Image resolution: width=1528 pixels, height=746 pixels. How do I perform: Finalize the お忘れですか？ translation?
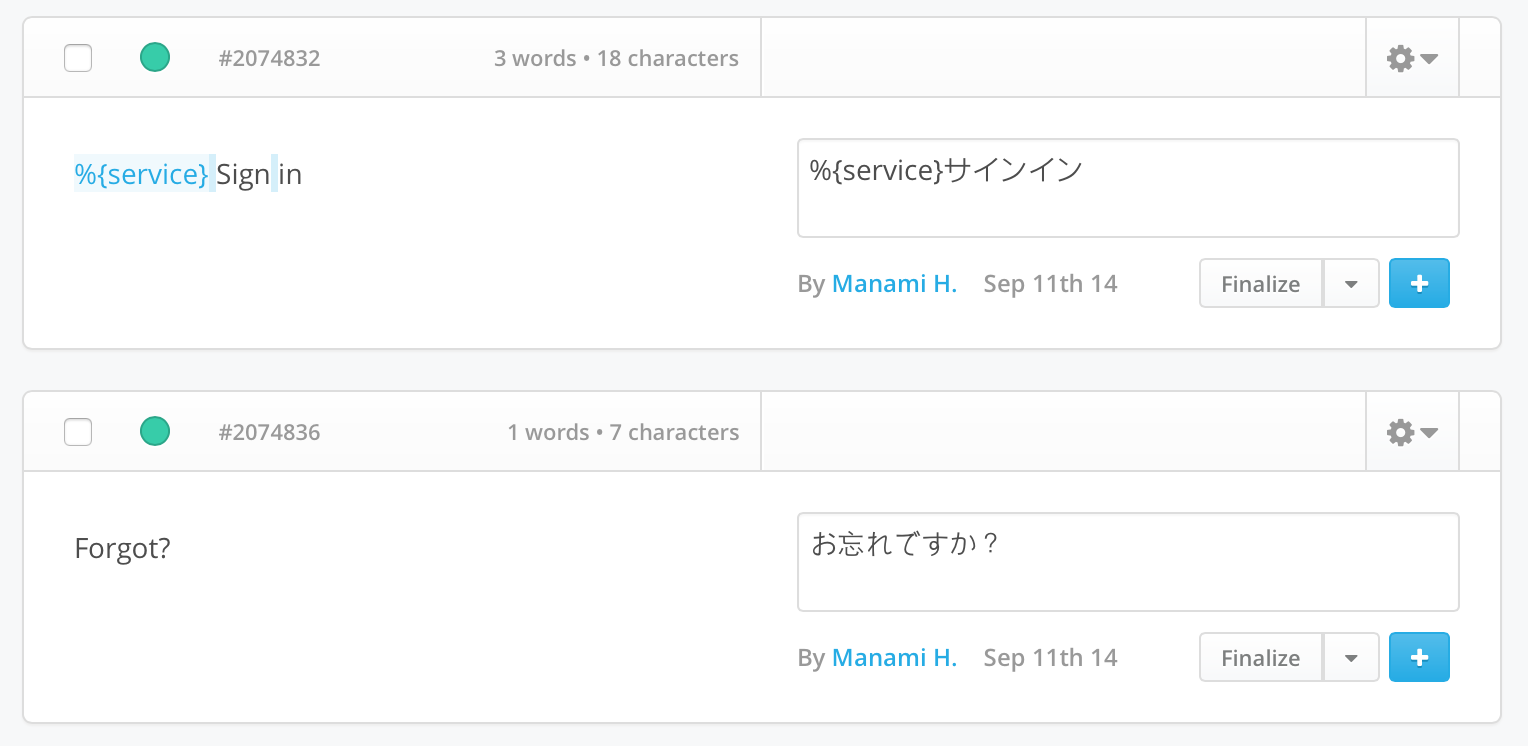pos(1261,657)
